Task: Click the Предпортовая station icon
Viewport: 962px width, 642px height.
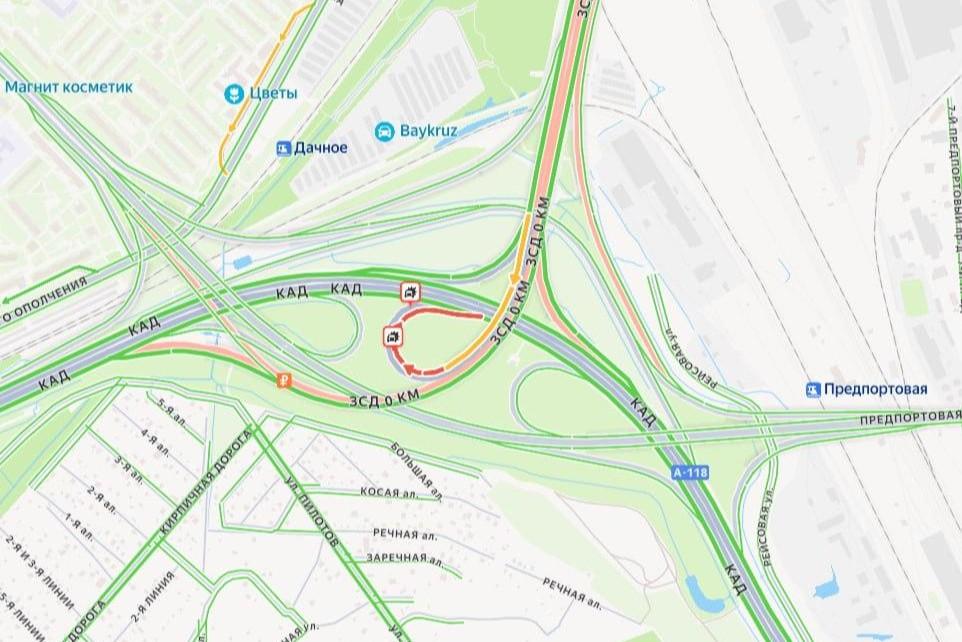Action: click(x=814, y=389)
